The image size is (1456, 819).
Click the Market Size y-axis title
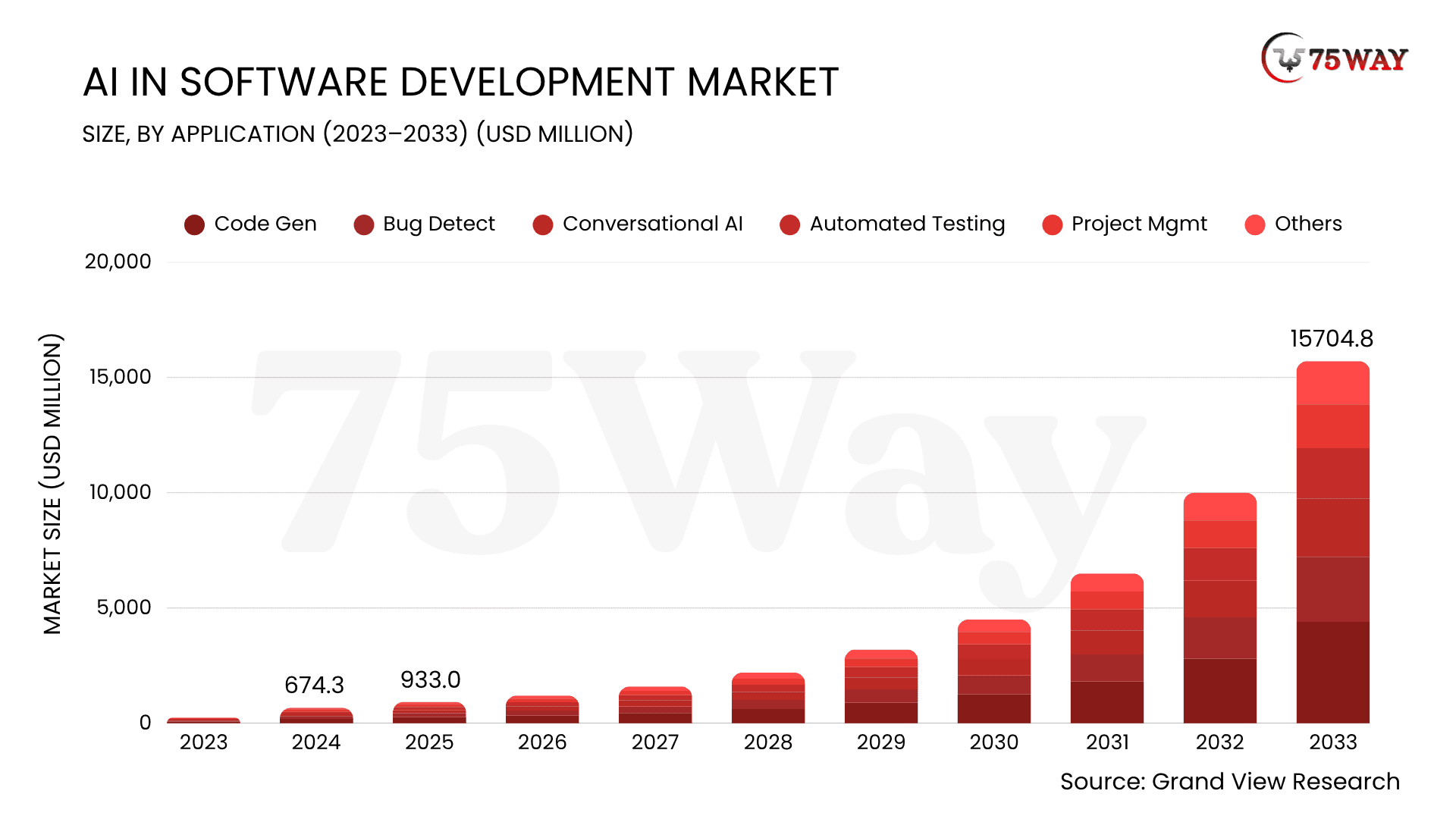(x=52, y=484)
